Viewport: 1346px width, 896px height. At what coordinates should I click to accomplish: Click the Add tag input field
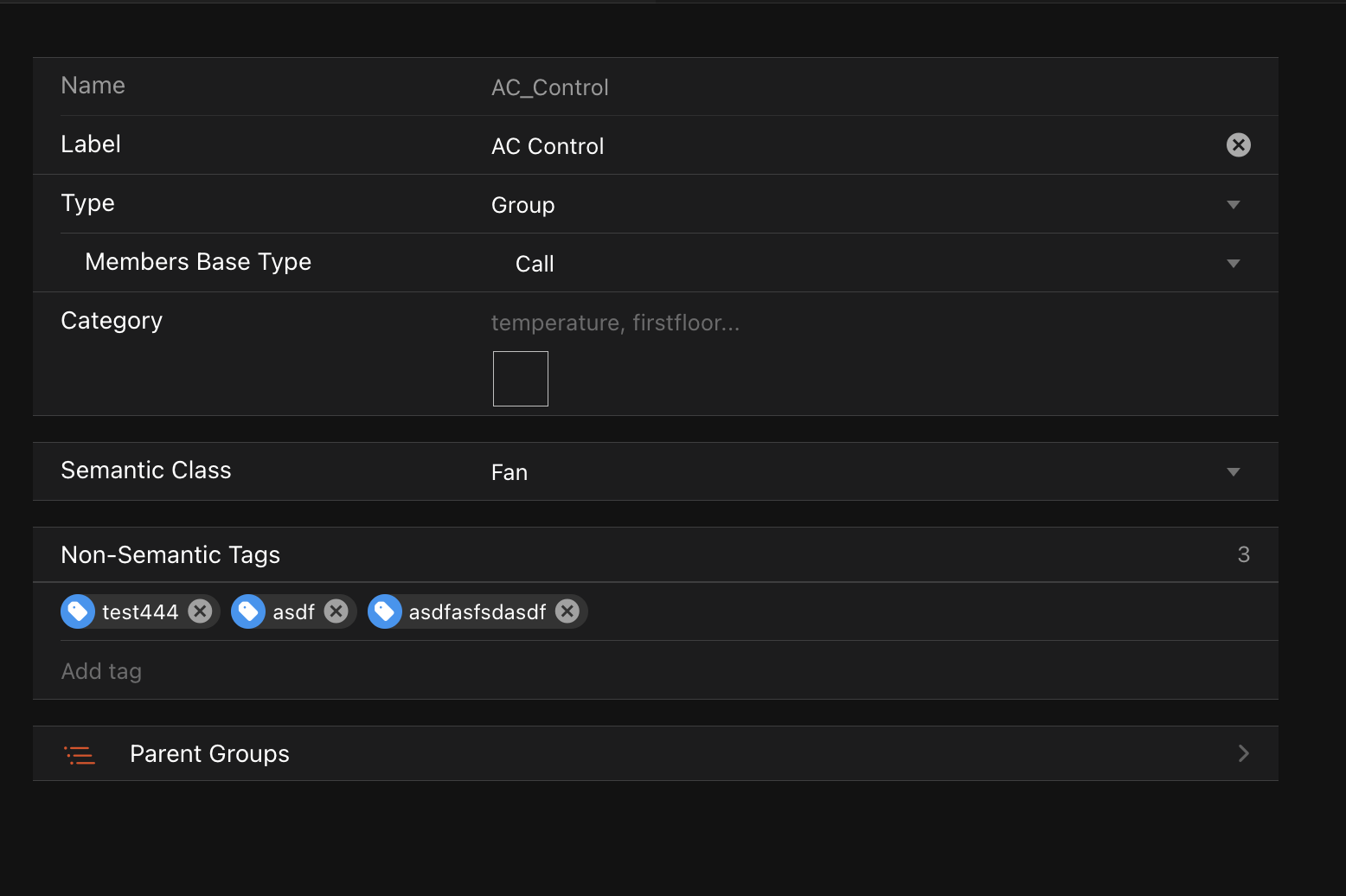pos(656,671)
